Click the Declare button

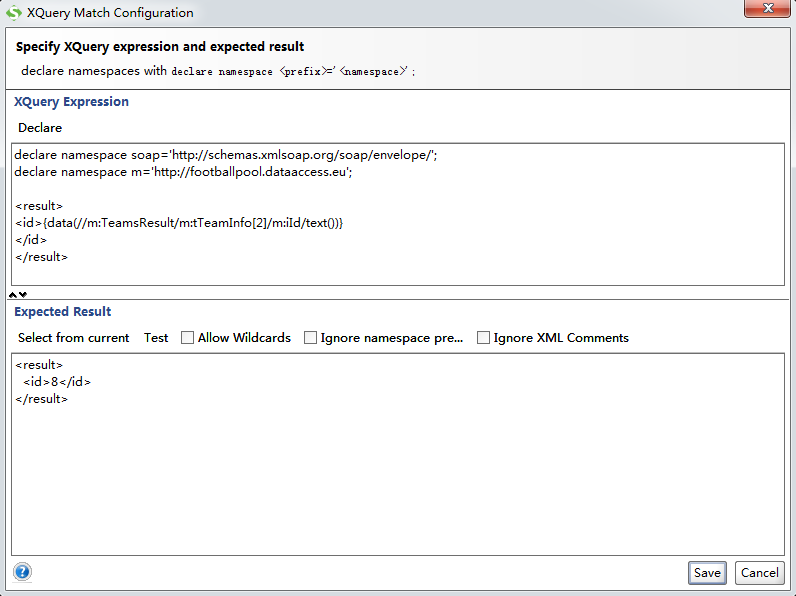[x=40, y=127]
